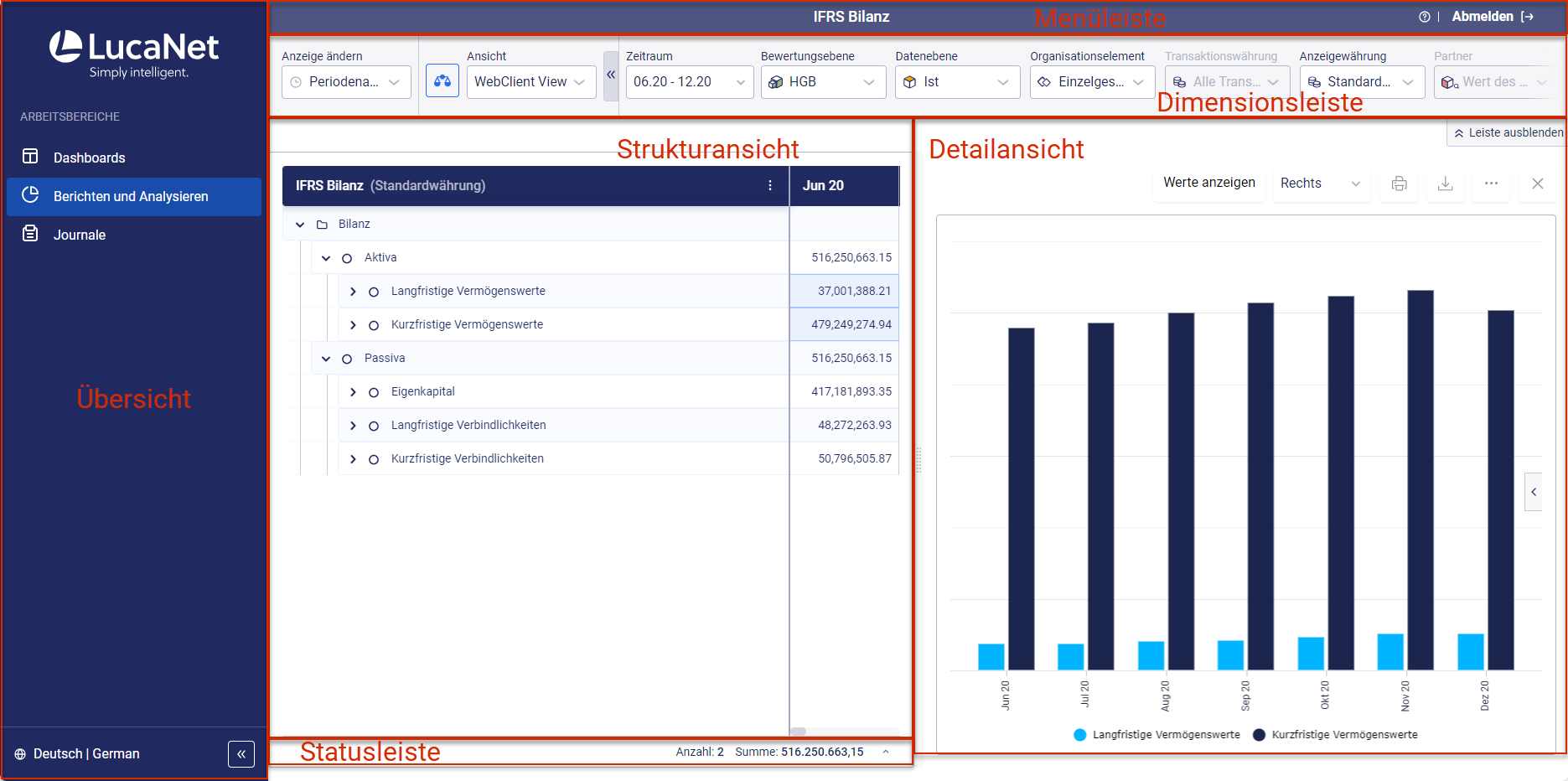The height and width of the screenshot is (781, 1568).
Task: Open the column options menu in IFRS Bilanz header
Action: [x=770, y=185]
